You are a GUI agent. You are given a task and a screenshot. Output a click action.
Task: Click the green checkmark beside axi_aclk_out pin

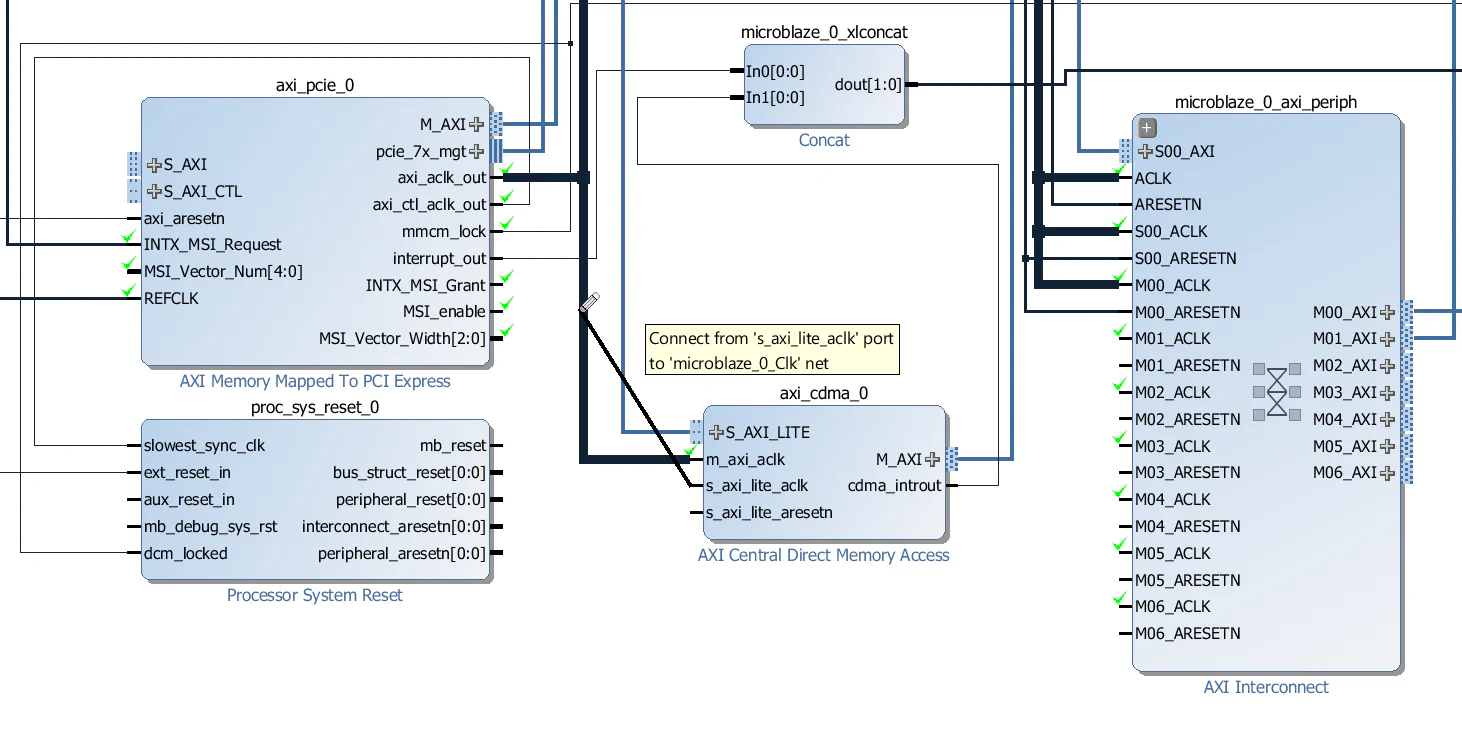click(x=506, y=170)
